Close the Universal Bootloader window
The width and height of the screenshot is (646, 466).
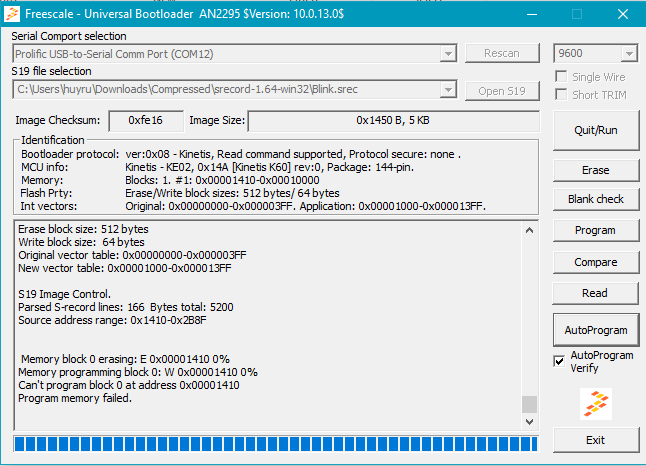click(x=623, y=14)
